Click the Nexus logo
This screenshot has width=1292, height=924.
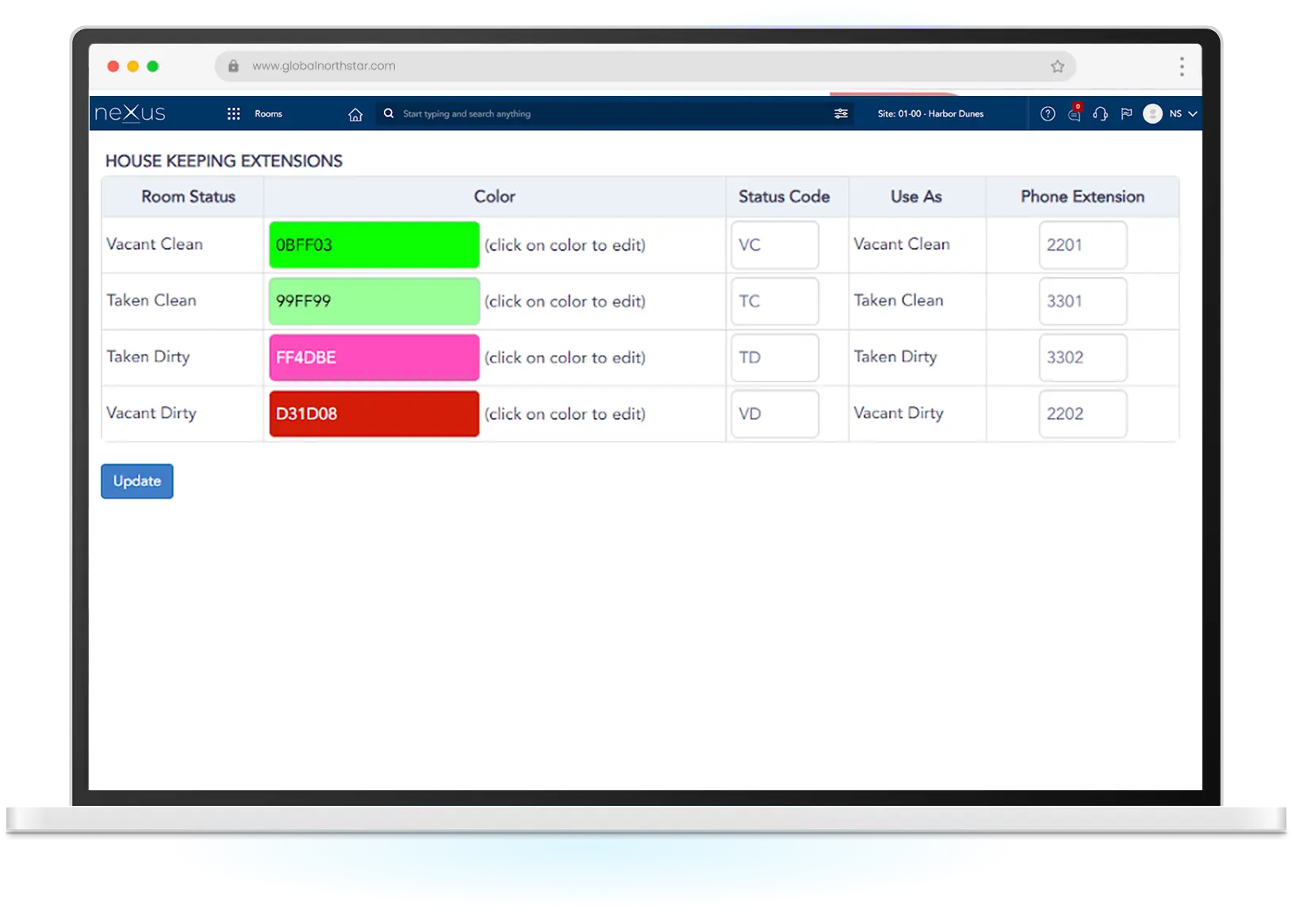[x=130, y=113]
